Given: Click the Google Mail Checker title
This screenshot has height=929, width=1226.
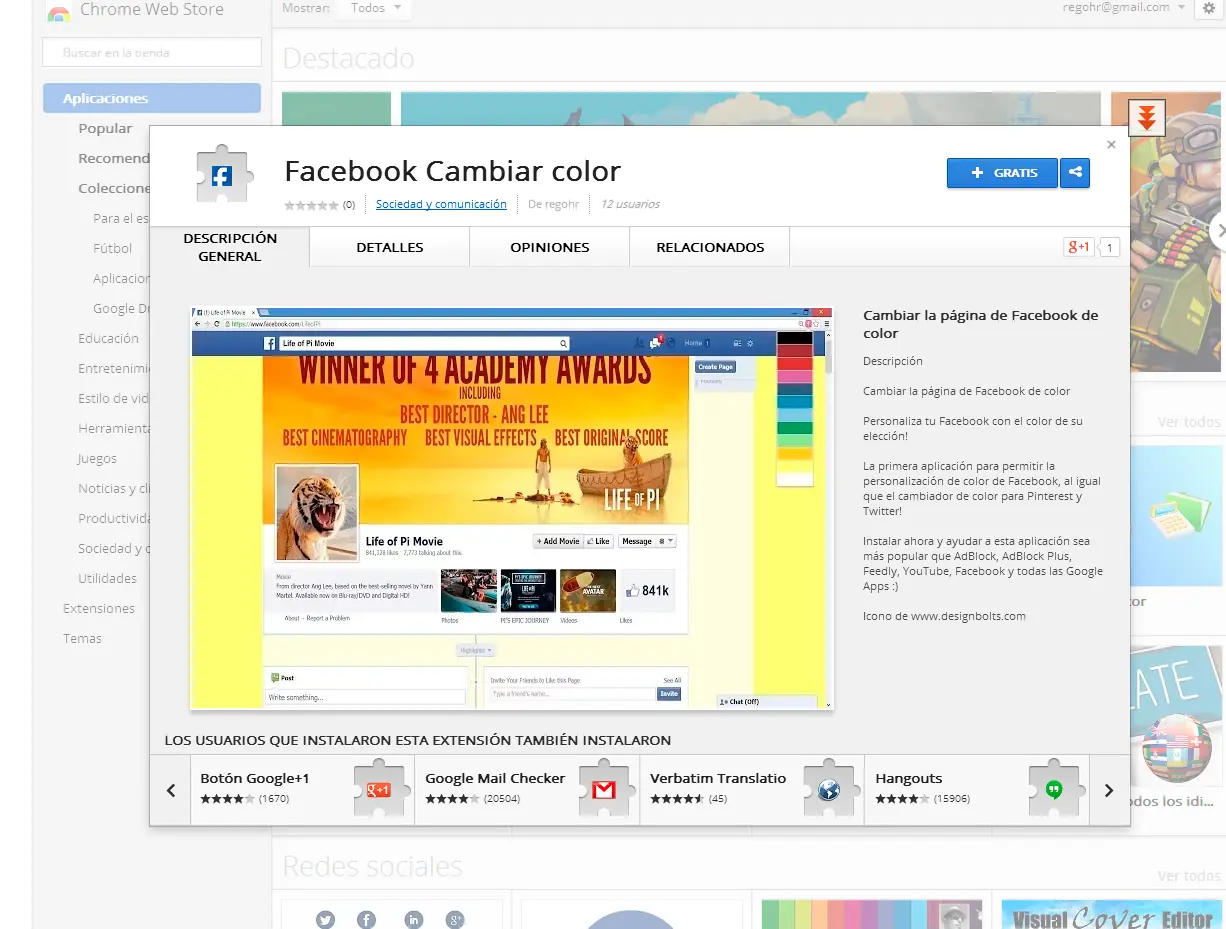Looking at the screenshot, I should point(495,778).
